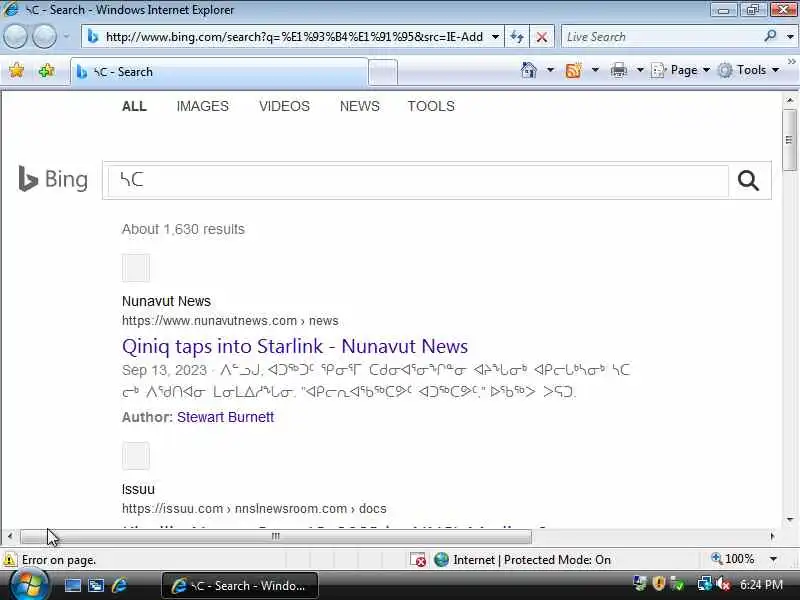Go forward with the browser Forward button
The width and height of the screenshot is (800, 600).
[x=45, y=36]
